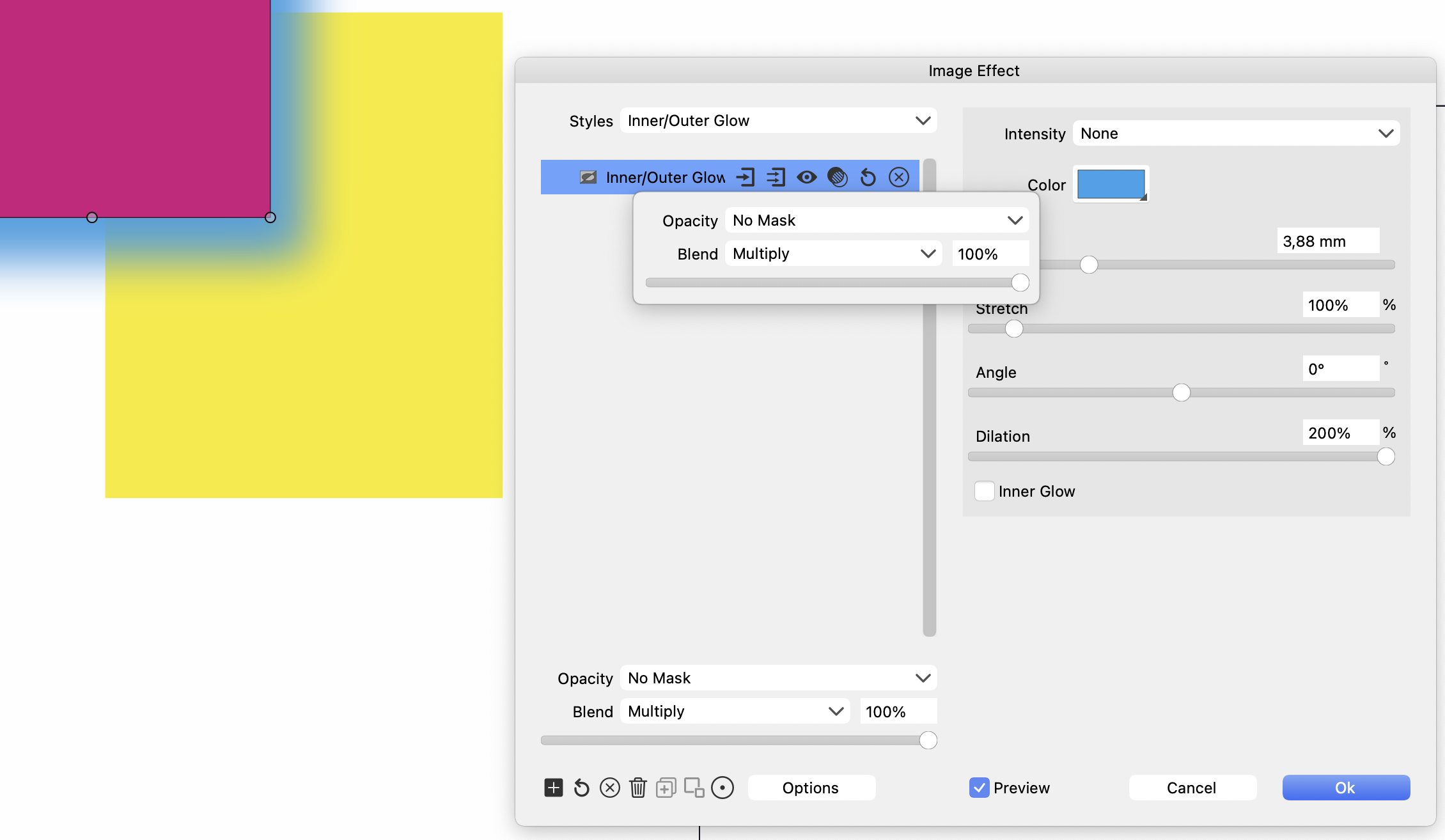Confirm with the Ok button
1445x840 pixels.
pyautogui.click(x=1345, y=788)
